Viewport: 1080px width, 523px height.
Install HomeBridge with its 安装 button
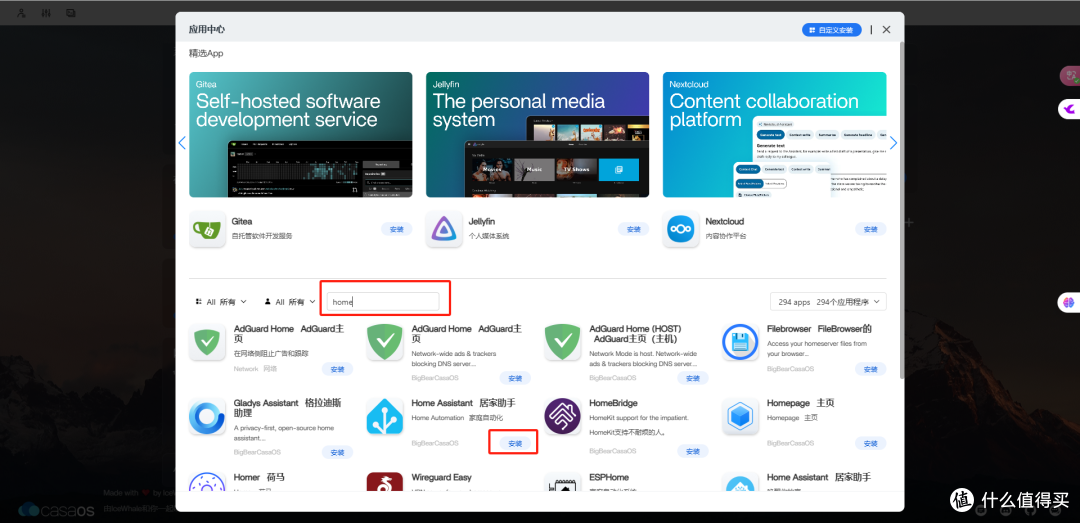(693, 452)
